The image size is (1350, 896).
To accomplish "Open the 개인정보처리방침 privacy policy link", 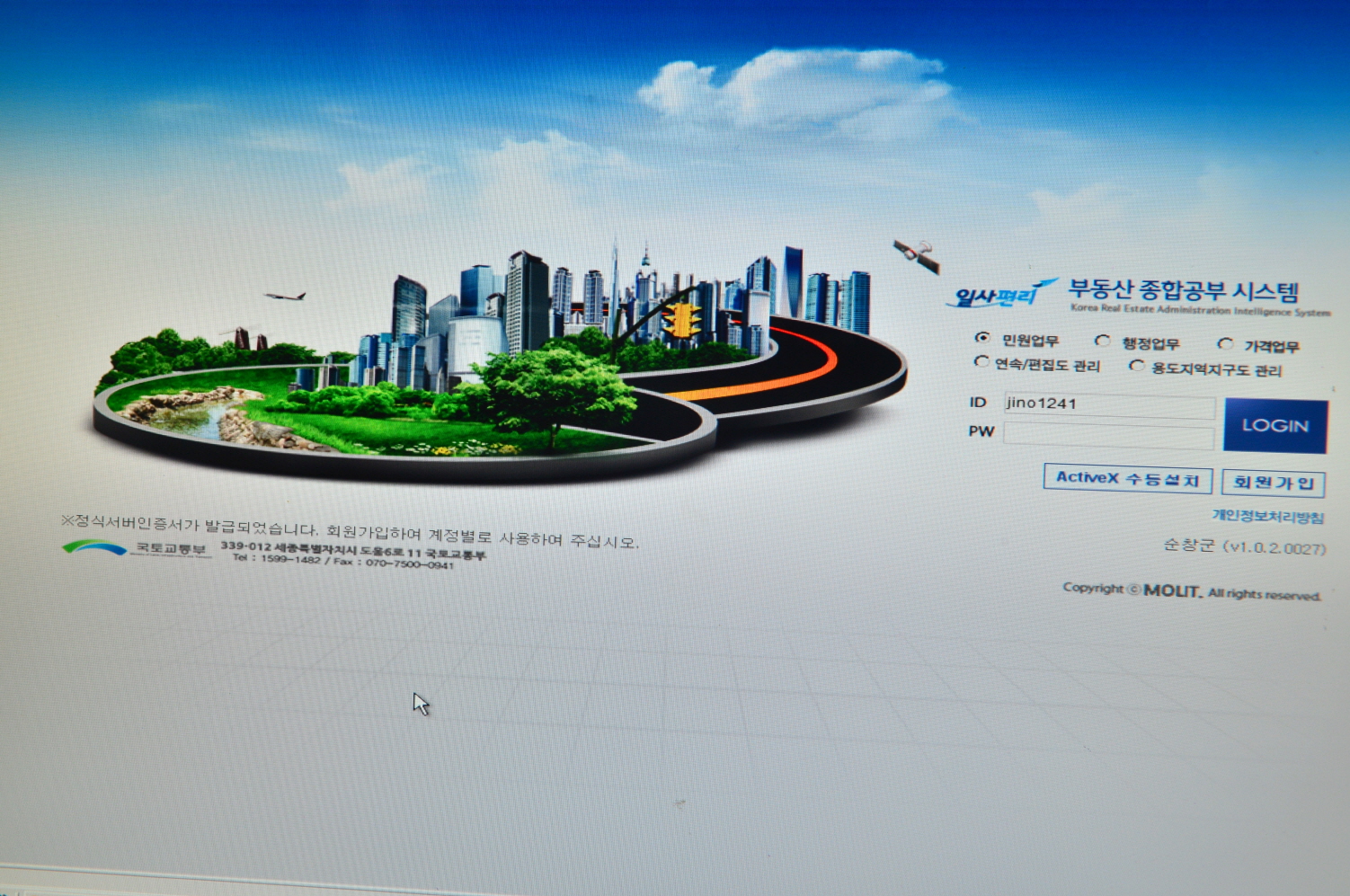I will 1267,516.
